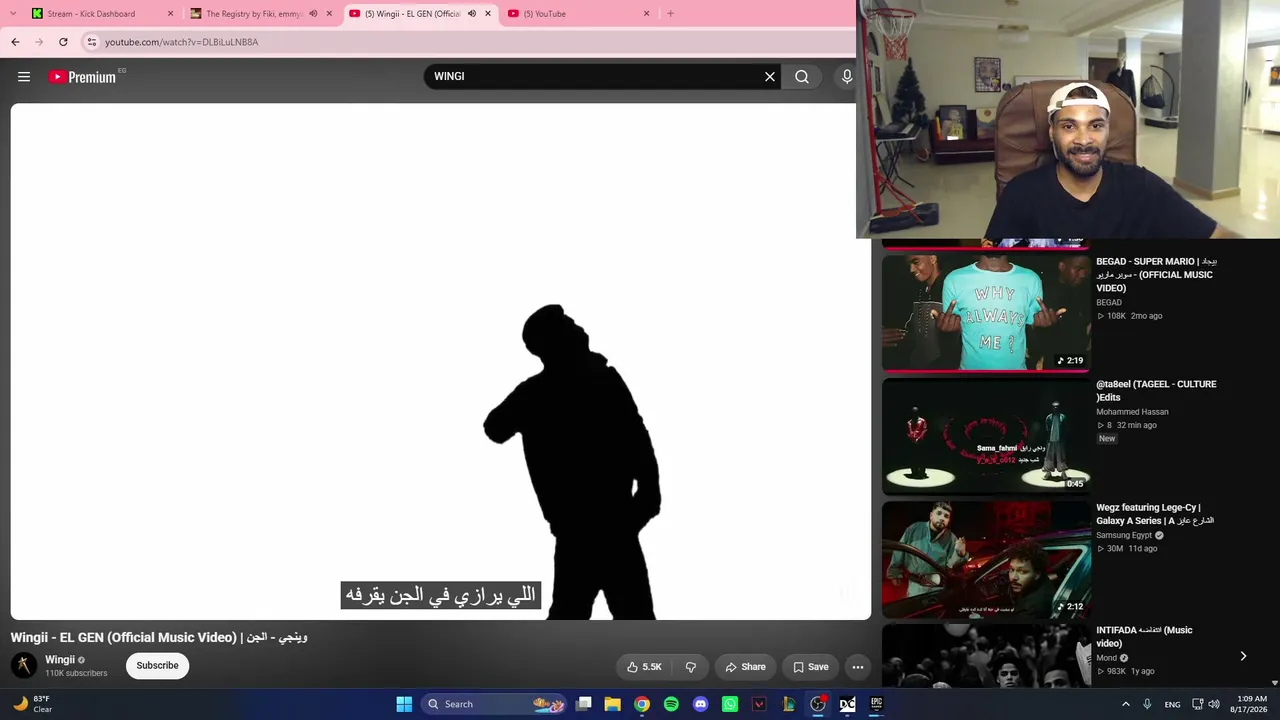Open the BEGAD channel name
Image resolution: width=1280 pixels, height=720 pixels.
tap(1109, 302)
